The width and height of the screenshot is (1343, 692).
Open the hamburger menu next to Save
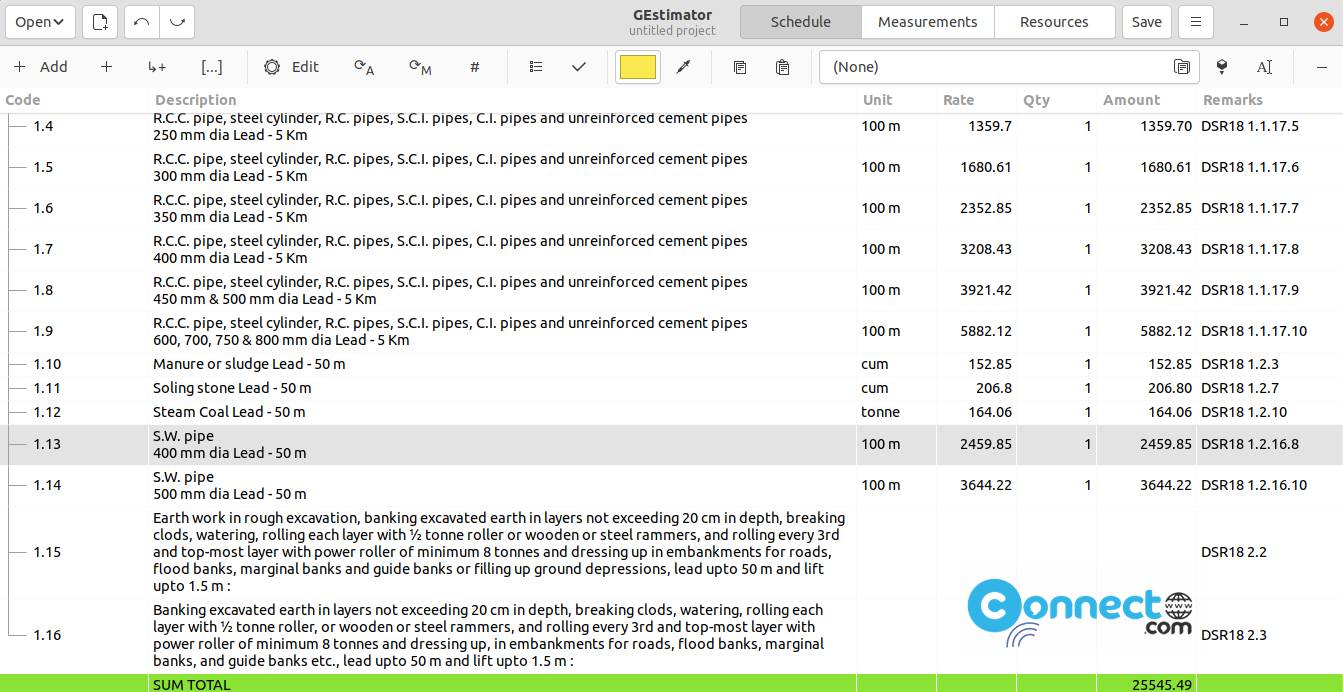pyautogui.click(x=1195, y=22)
